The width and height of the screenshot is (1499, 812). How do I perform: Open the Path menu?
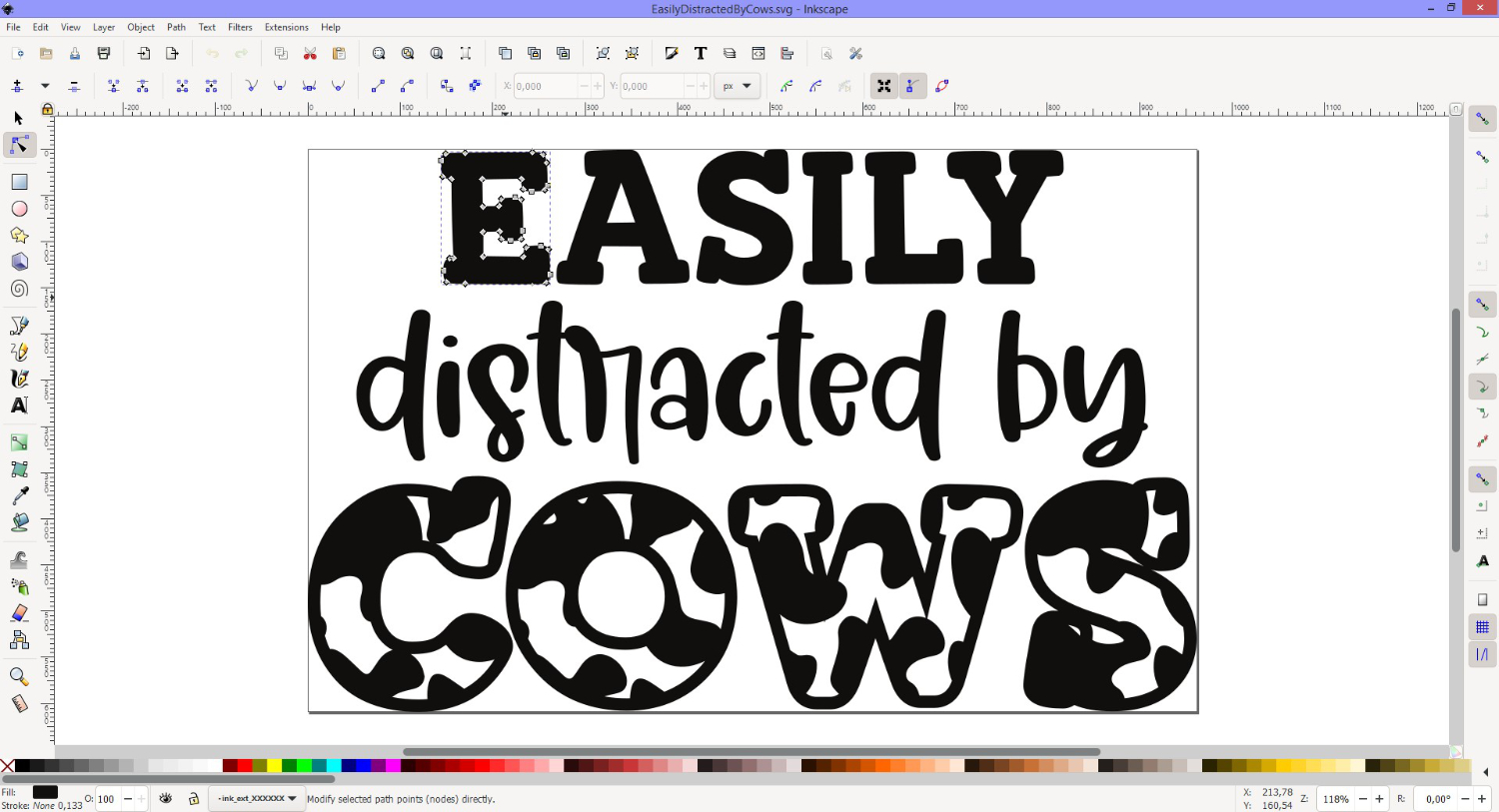[177, 27]
